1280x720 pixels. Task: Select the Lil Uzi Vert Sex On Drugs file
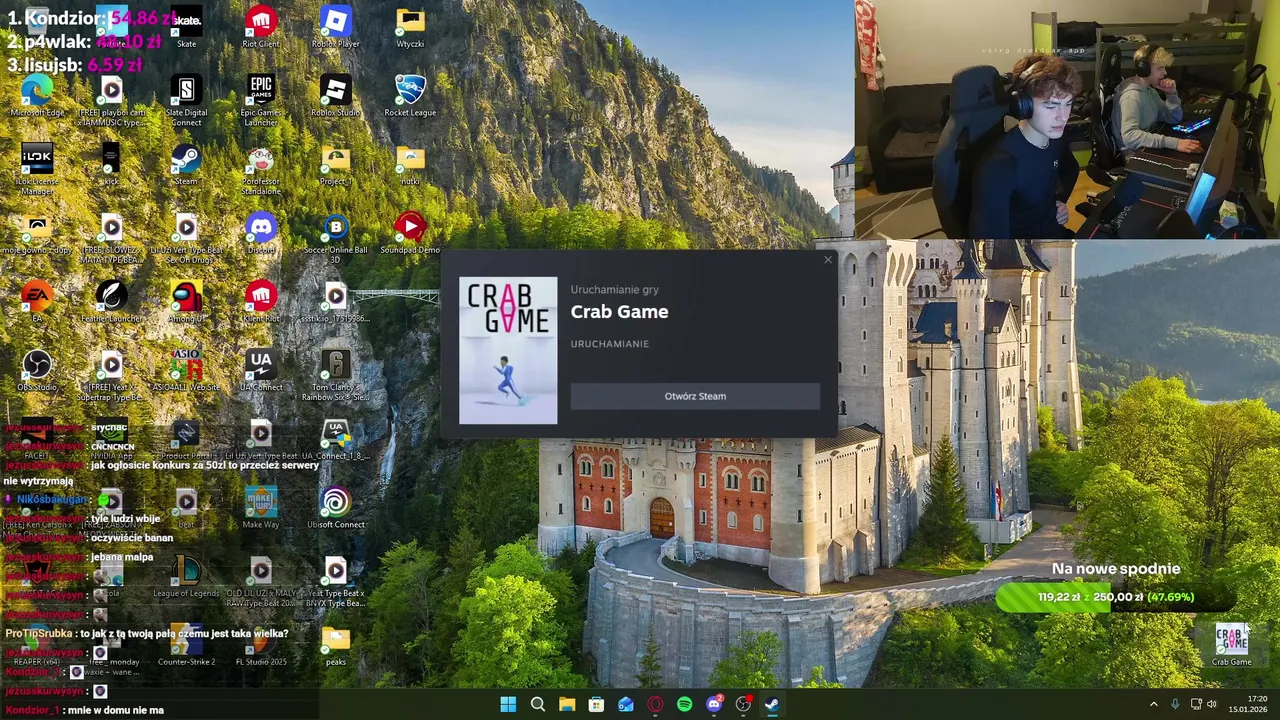point(186,239)
